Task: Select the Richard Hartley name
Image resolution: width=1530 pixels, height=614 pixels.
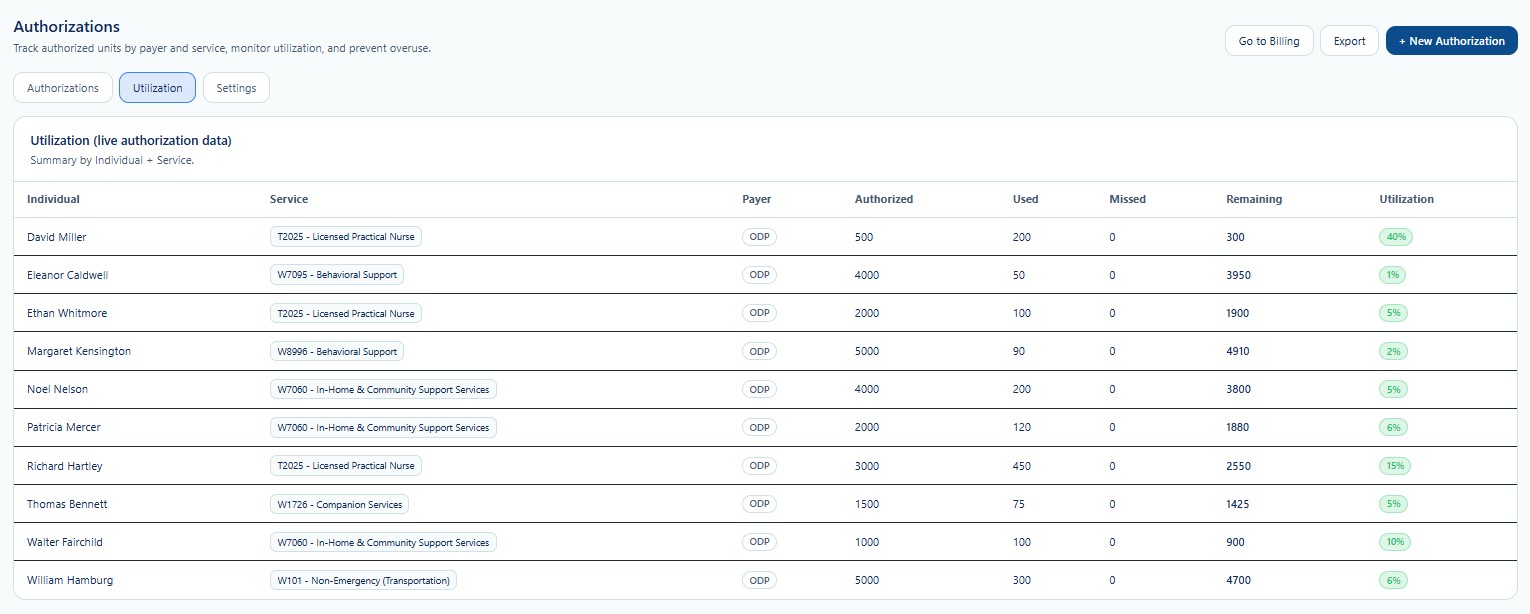Action: click(65, 466)
